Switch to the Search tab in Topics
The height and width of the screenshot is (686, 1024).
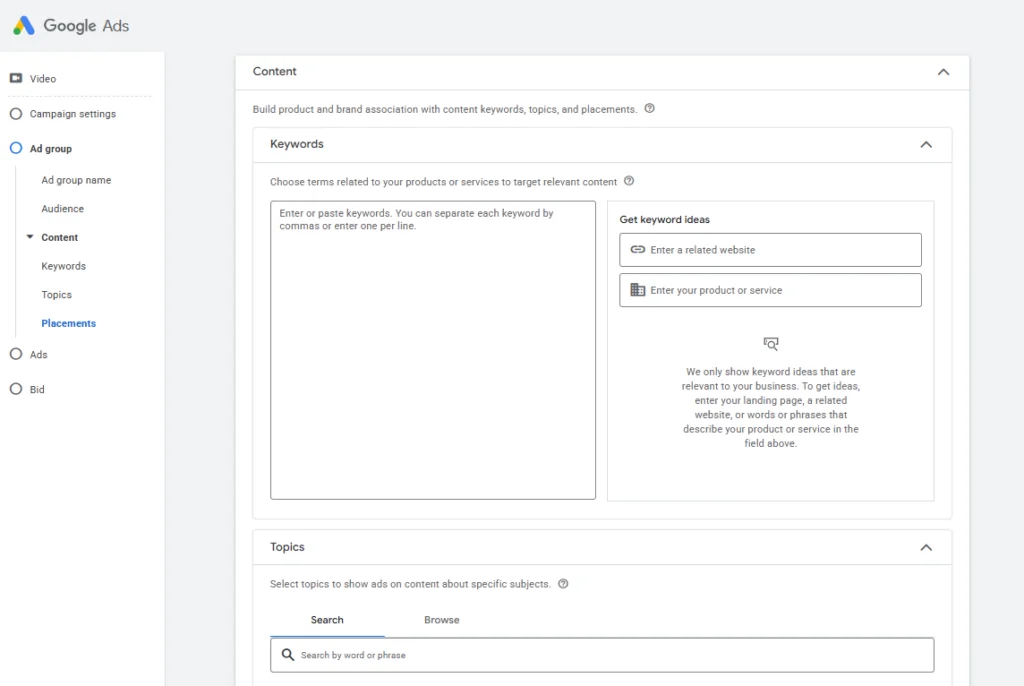(327, 620)
